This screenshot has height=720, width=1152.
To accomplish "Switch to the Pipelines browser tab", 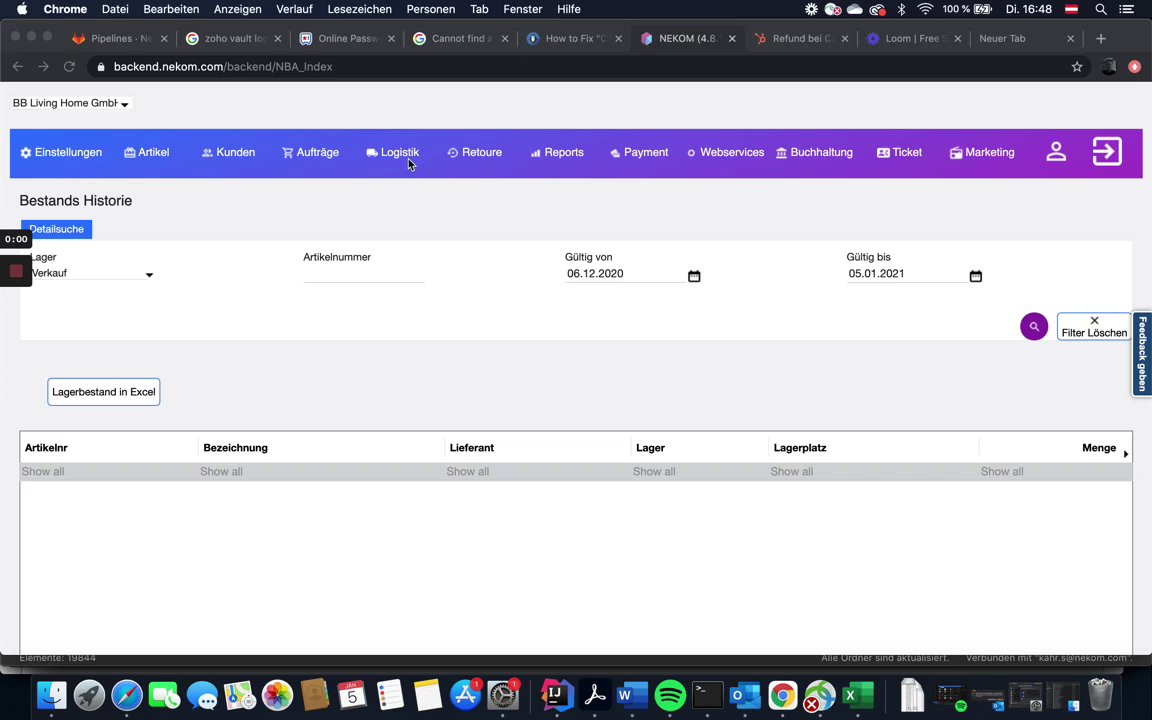I will tap(120, 38).
